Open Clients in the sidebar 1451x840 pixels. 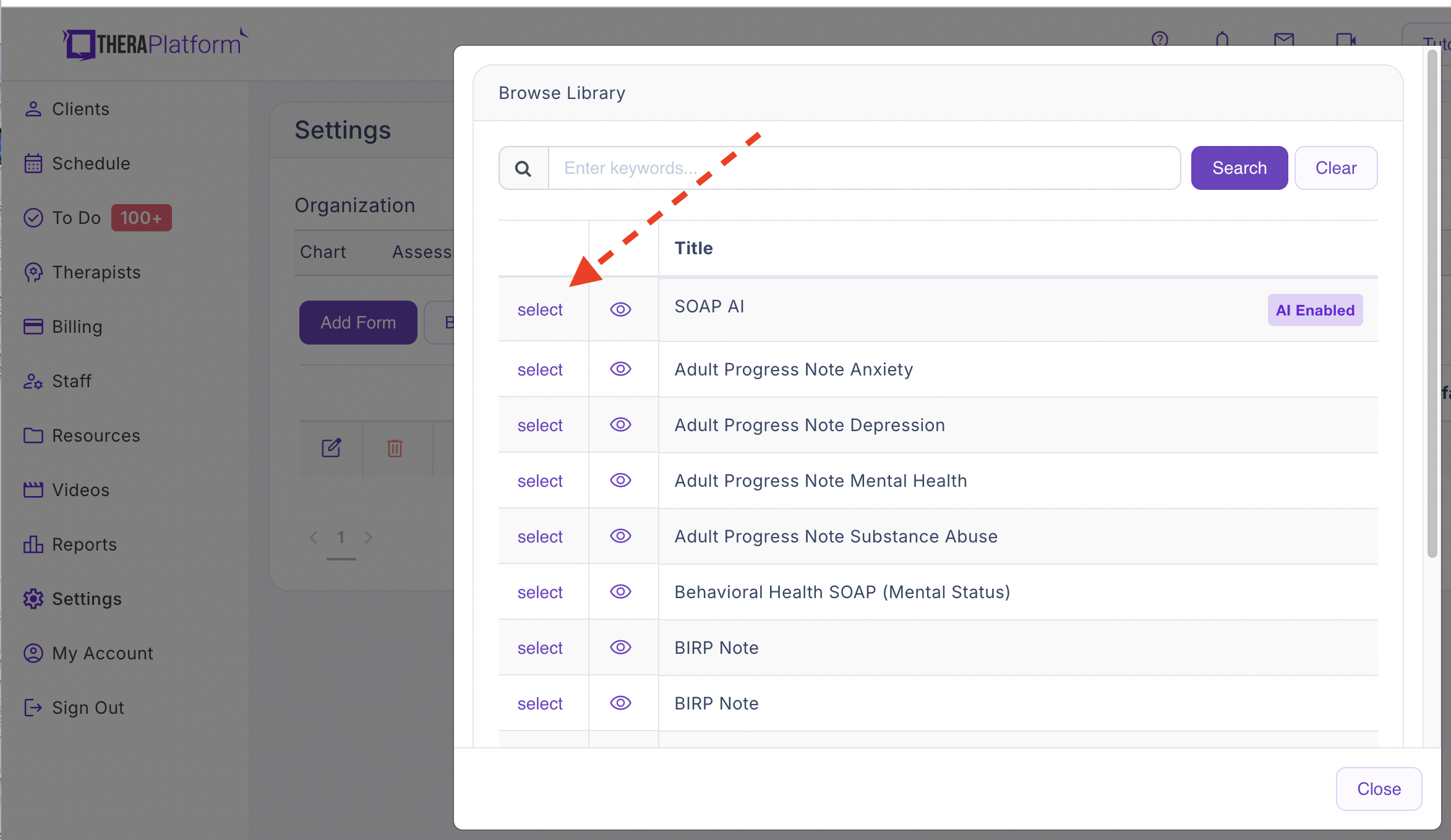67,109
